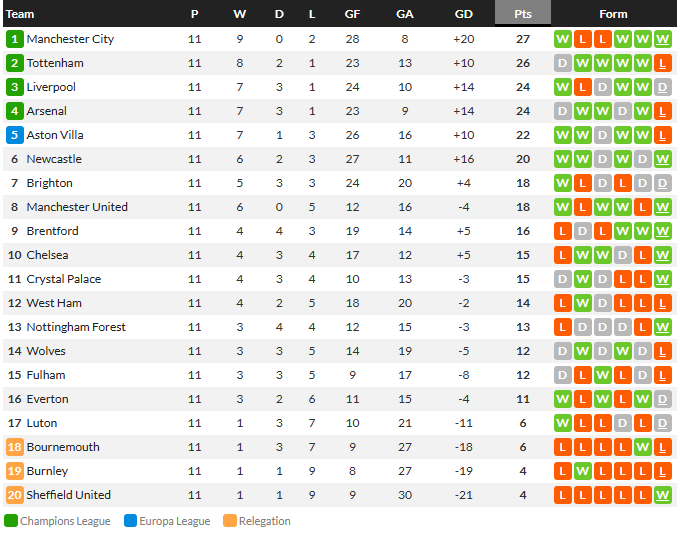
Task: Click Tottenham's most recent underlined L form icon
Action: coord(663,63)
